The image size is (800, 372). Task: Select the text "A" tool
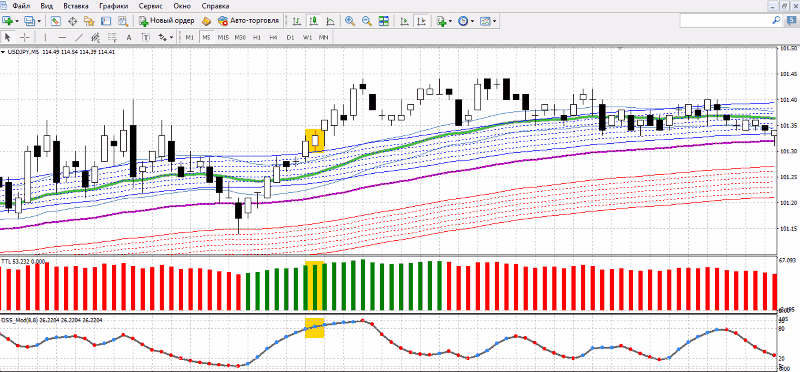(x=129, y=37)
